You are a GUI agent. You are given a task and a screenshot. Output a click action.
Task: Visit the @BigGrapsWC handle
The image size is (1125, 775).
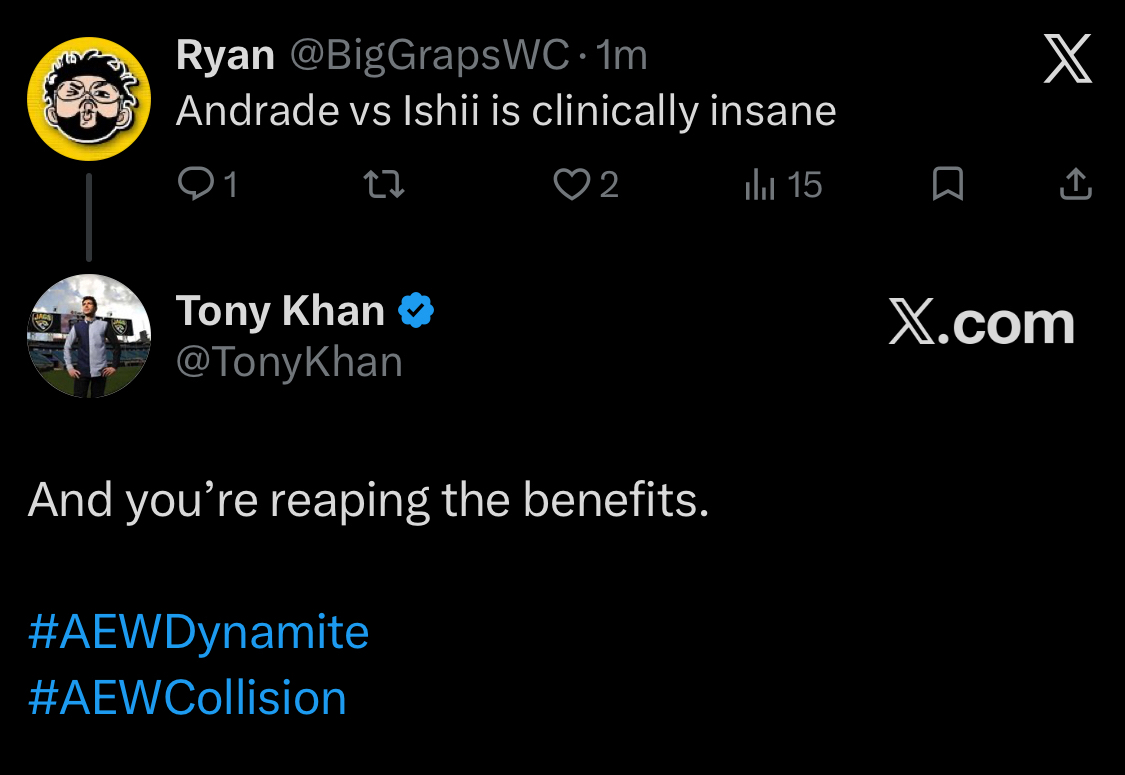coord(429,56)
